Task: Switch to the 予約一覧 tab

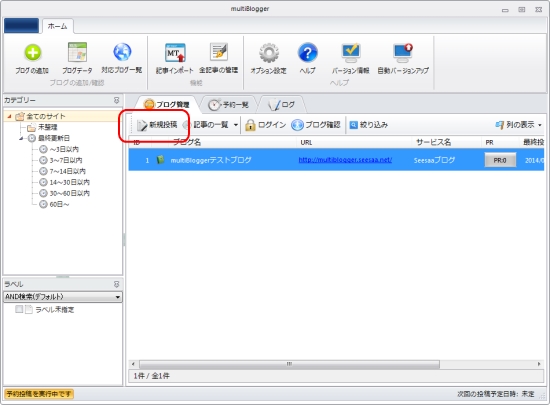Action: 228,104
